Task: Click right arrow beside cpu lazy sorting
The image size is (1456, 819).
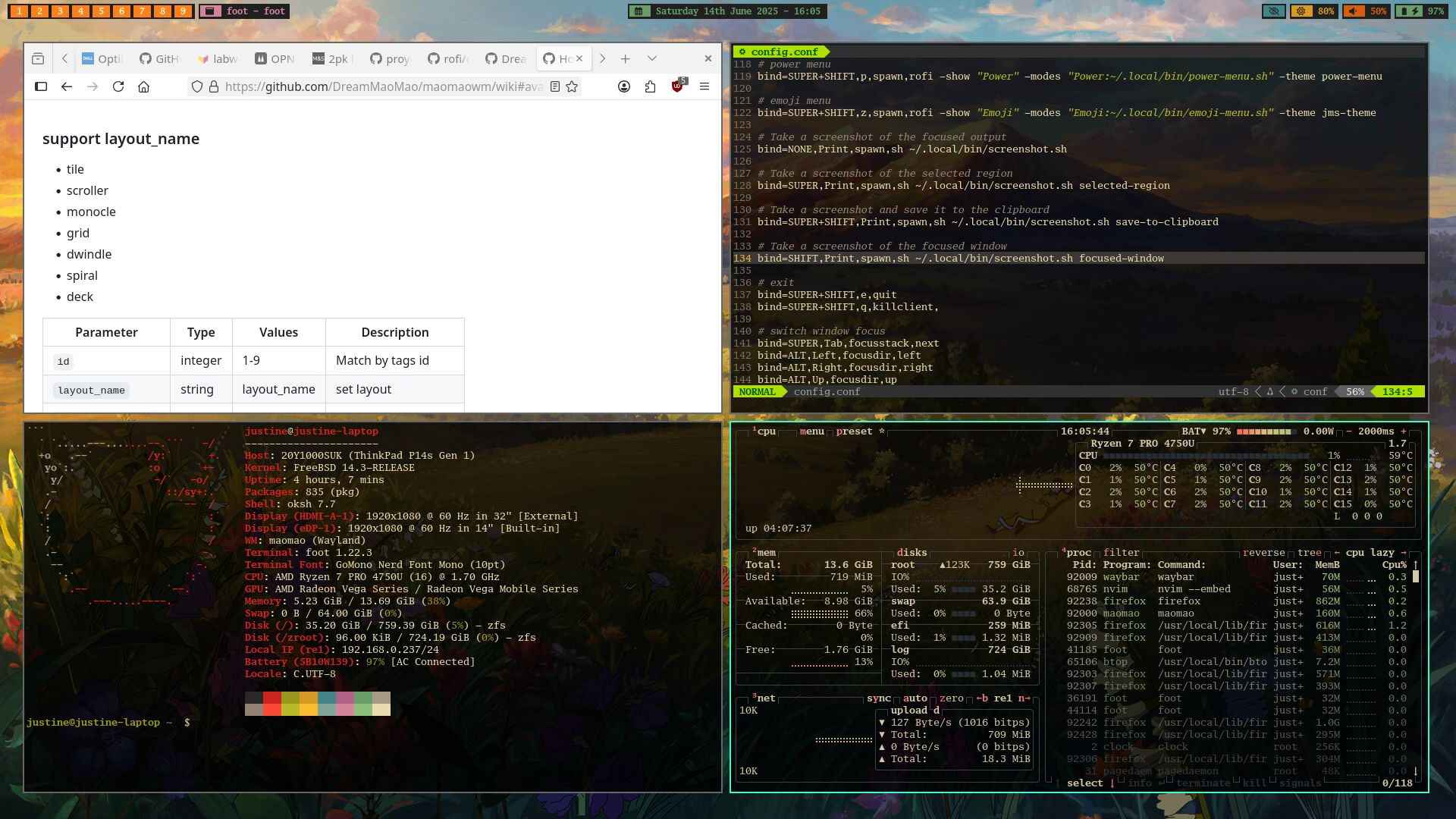Action: pyautogui.click(x=1404, y=553)
